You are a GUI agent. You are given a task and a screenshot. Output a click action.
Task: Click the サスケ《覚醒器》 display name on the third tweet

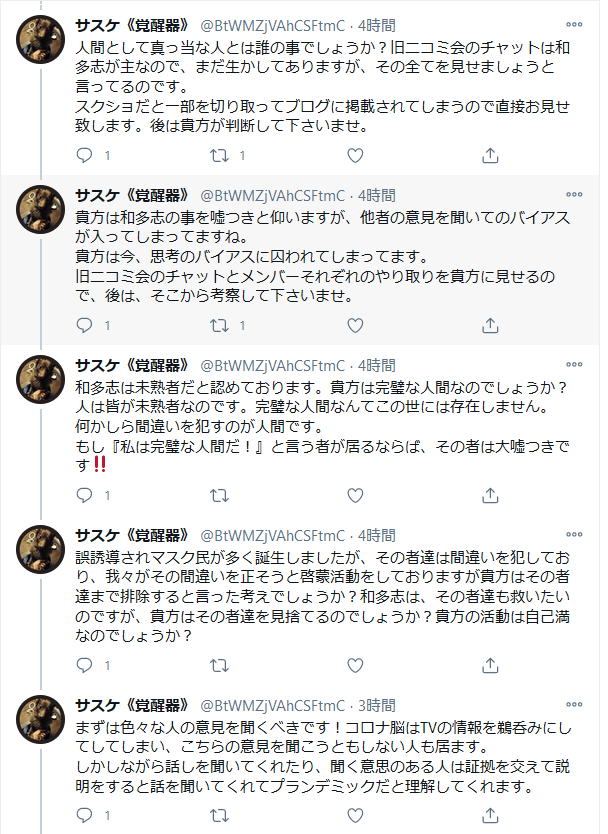click(133, 365)
